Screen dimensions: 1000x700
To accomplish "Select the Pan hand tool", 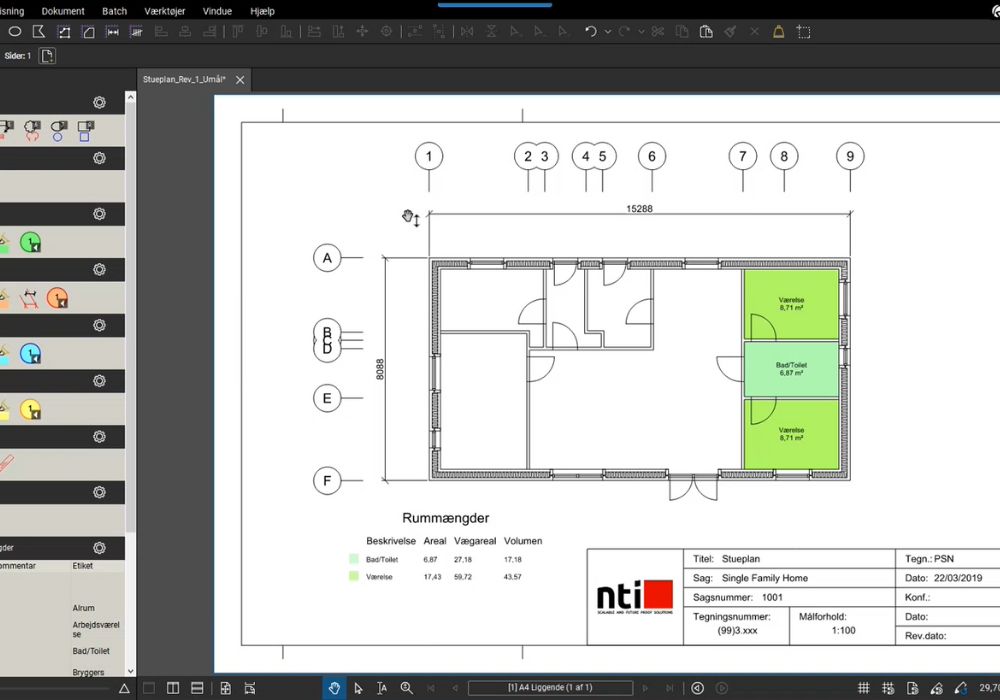I will pyautogui.click(x=334, y=688).
